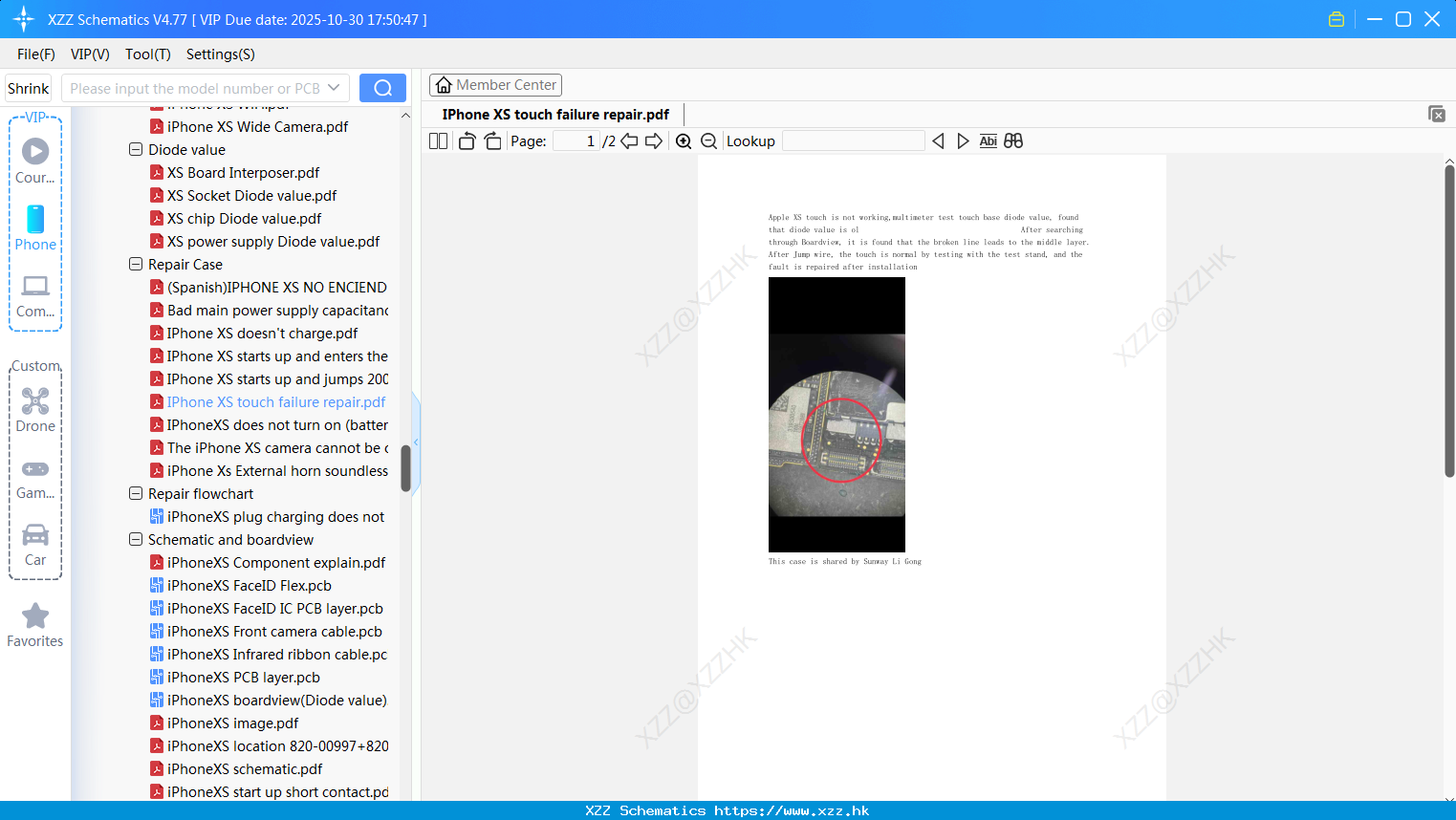Toggle two-page view layout icon

[439, 140]
